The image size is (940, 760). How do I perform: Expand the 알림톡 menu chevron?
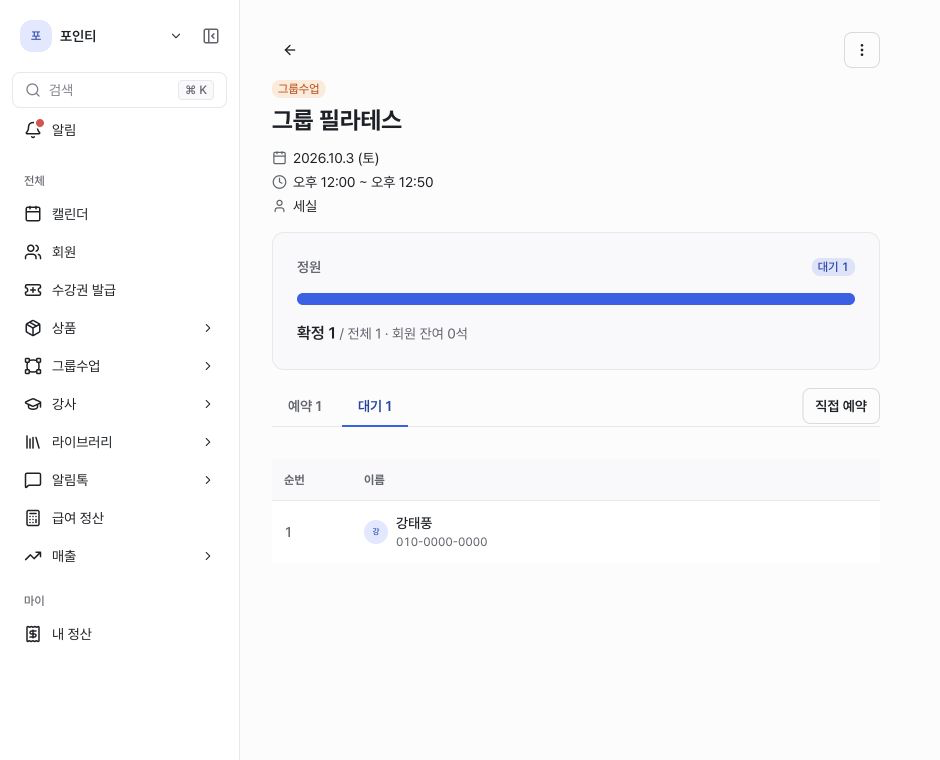207,480
